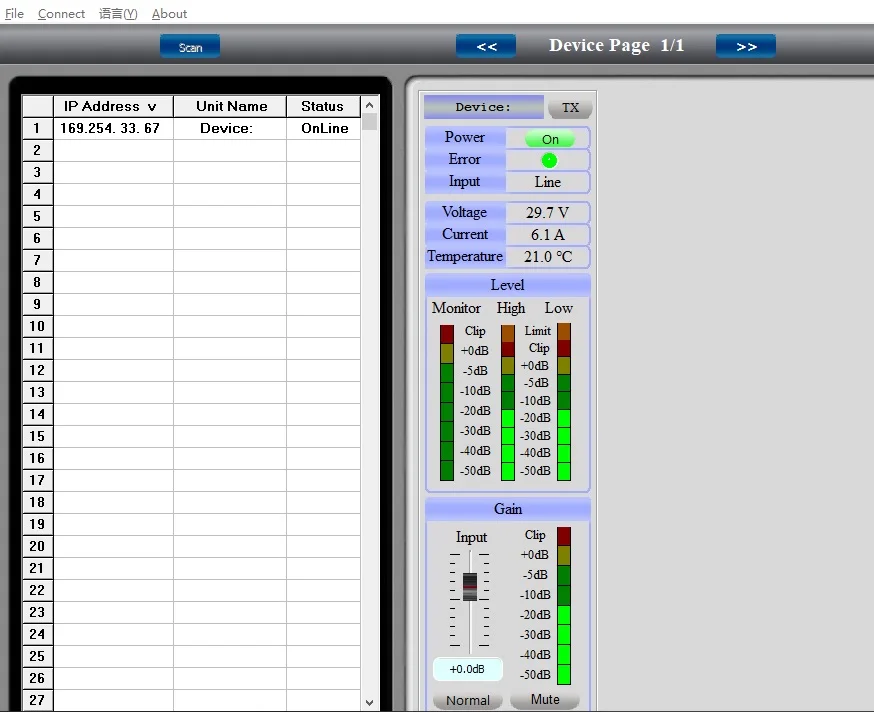The width and height of the screenshot is (874, 712).
Task: Open the Connect menu
Action: pos(61,14)
